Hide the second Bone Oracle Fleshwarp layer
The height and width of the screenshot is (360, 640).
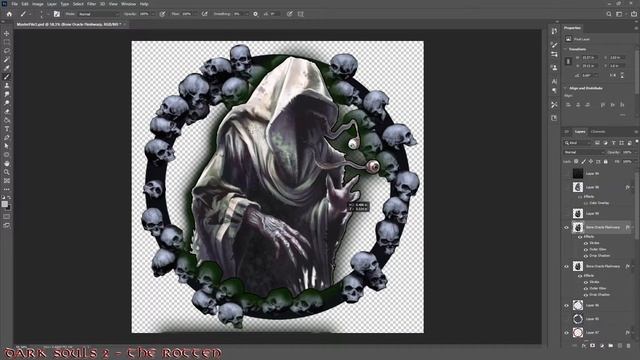coord(567,267)
